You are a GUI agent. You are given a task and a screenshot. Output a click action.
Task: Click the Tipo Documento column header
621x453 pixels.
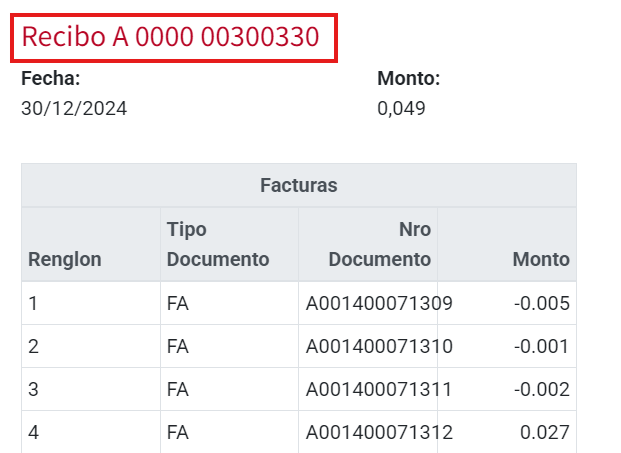pos(218,245)
